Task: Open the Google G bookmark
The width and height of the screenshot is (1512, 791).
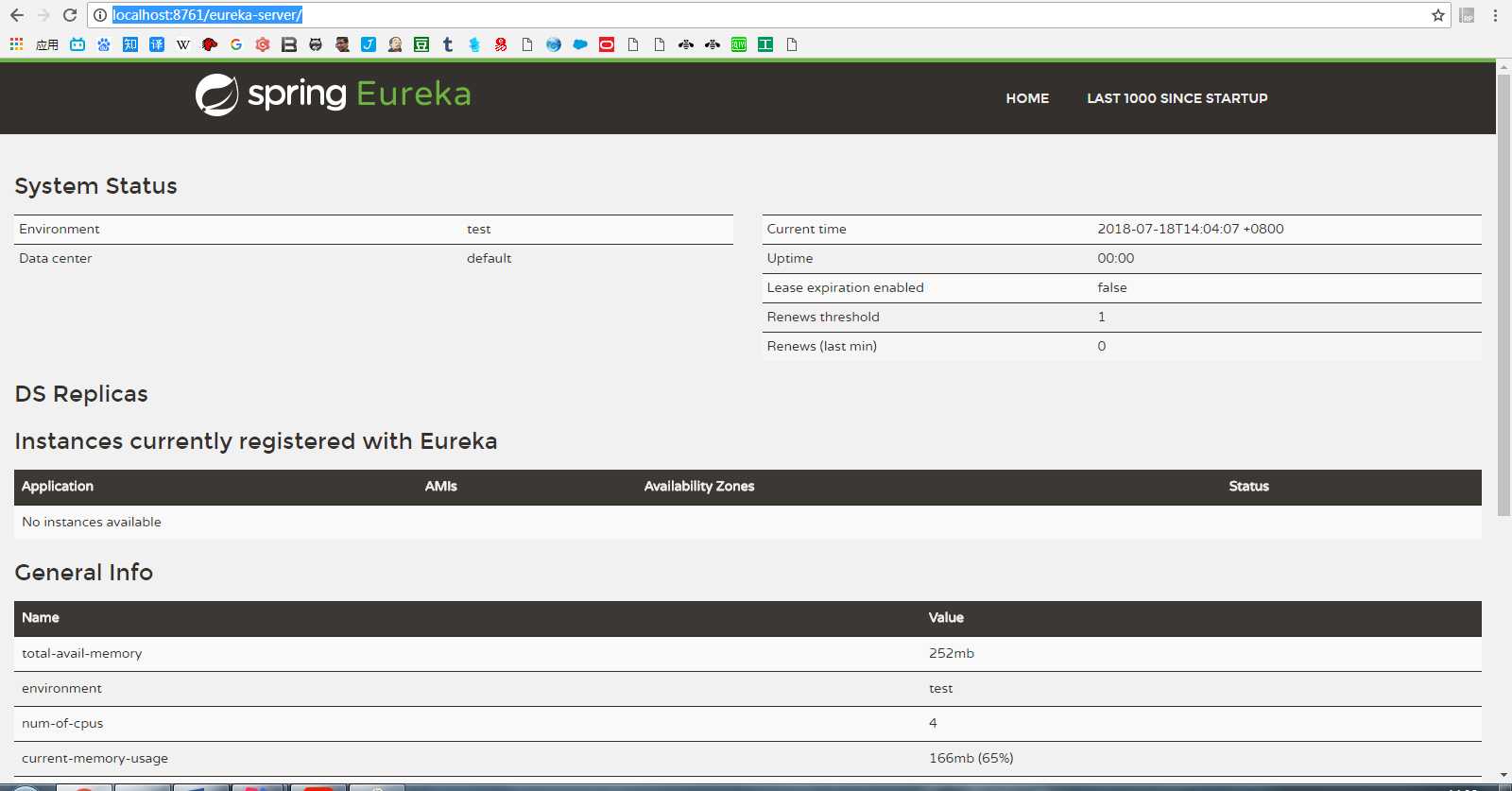Action: coord(236,44)
